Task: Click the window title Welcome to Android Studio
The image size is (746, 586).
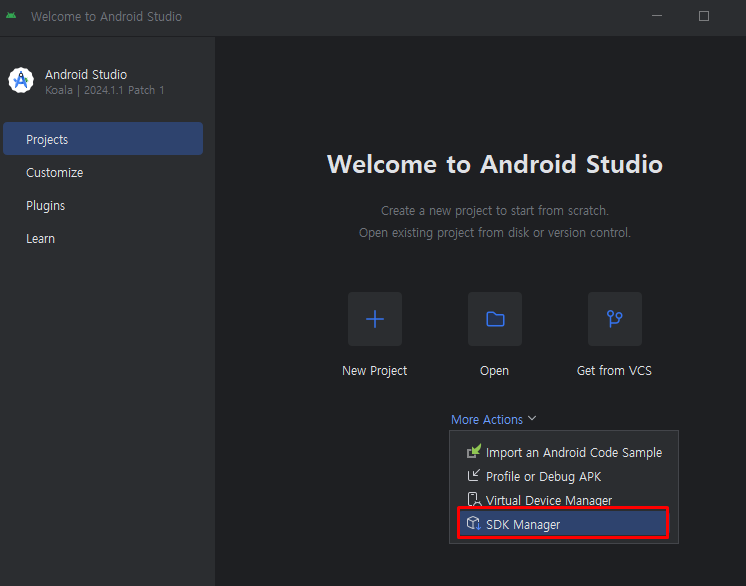Action: click(107, 17)
